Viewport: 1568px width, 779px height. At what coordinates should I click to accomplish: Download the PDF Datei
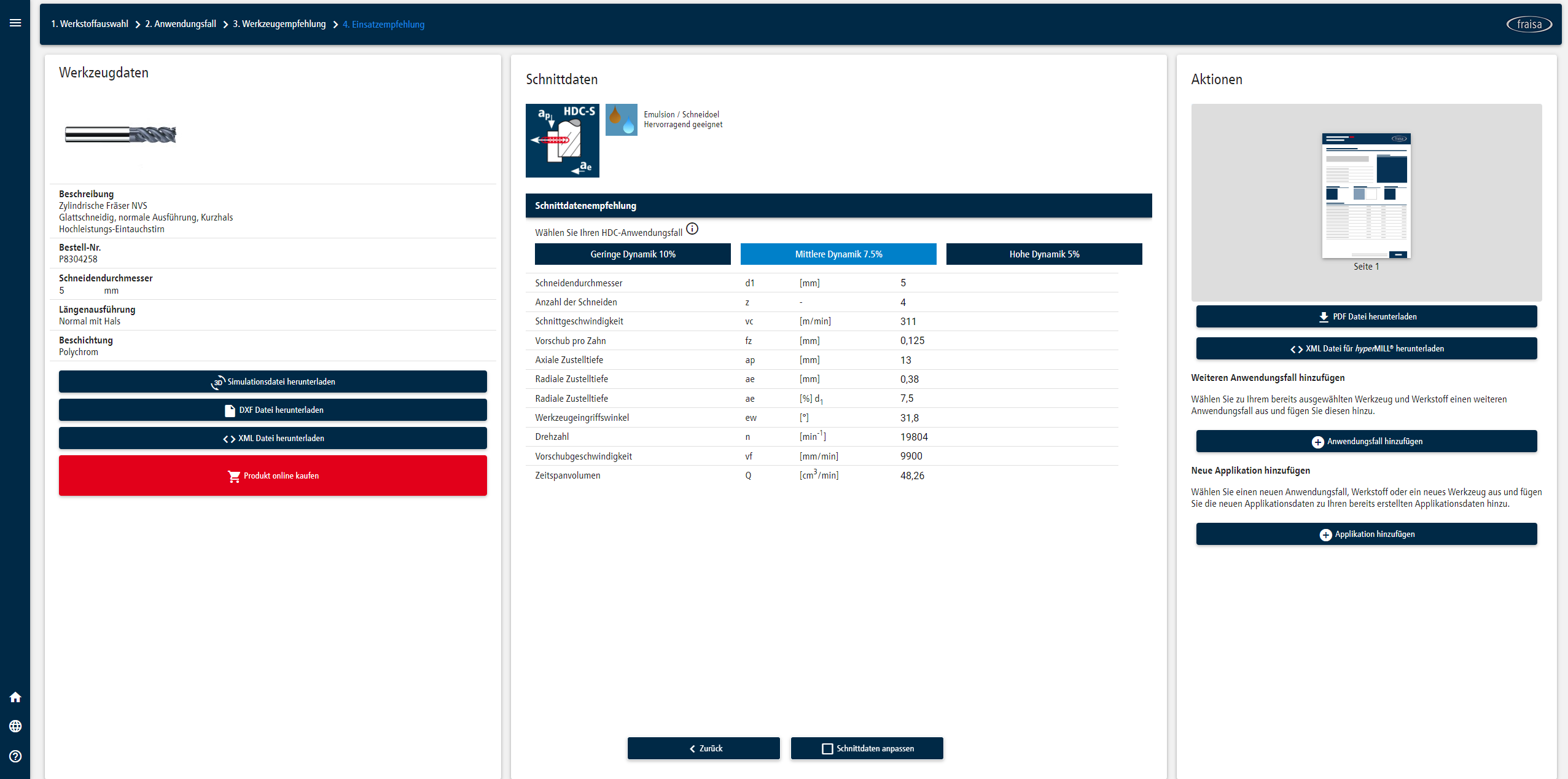(x=1367, y=316)
